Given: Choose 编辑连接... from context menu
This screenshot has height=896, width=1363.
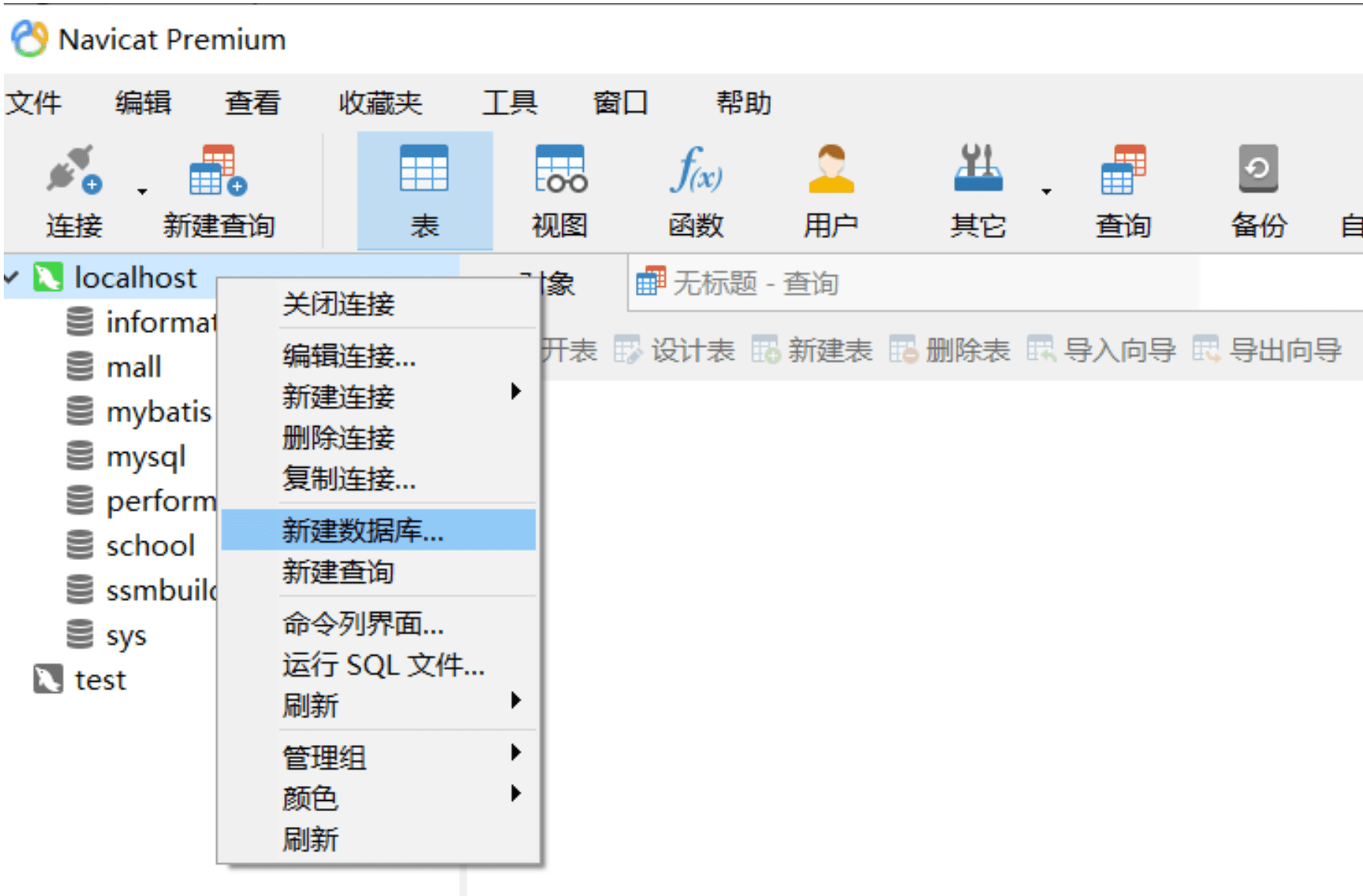Looking at the screenshot, I should coord(378,355).
